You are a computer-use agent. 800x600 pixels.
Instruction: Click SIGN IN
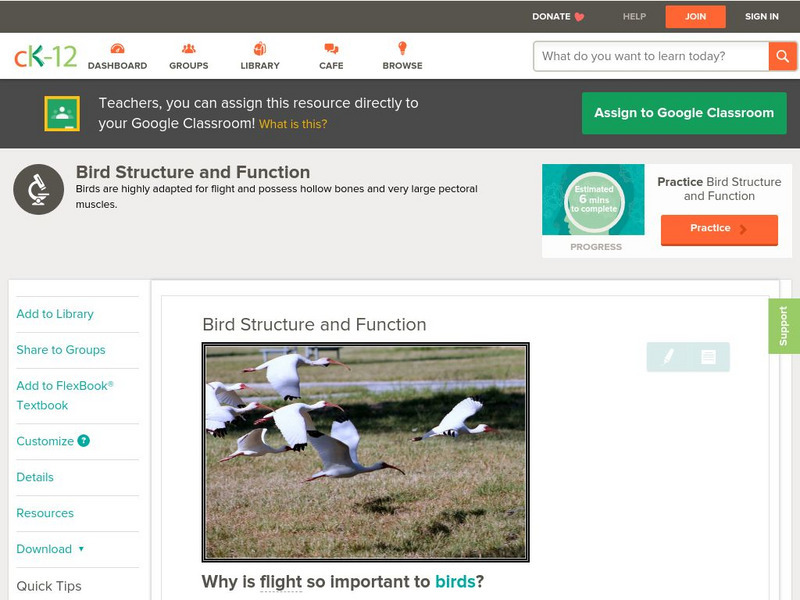point(762,17)
